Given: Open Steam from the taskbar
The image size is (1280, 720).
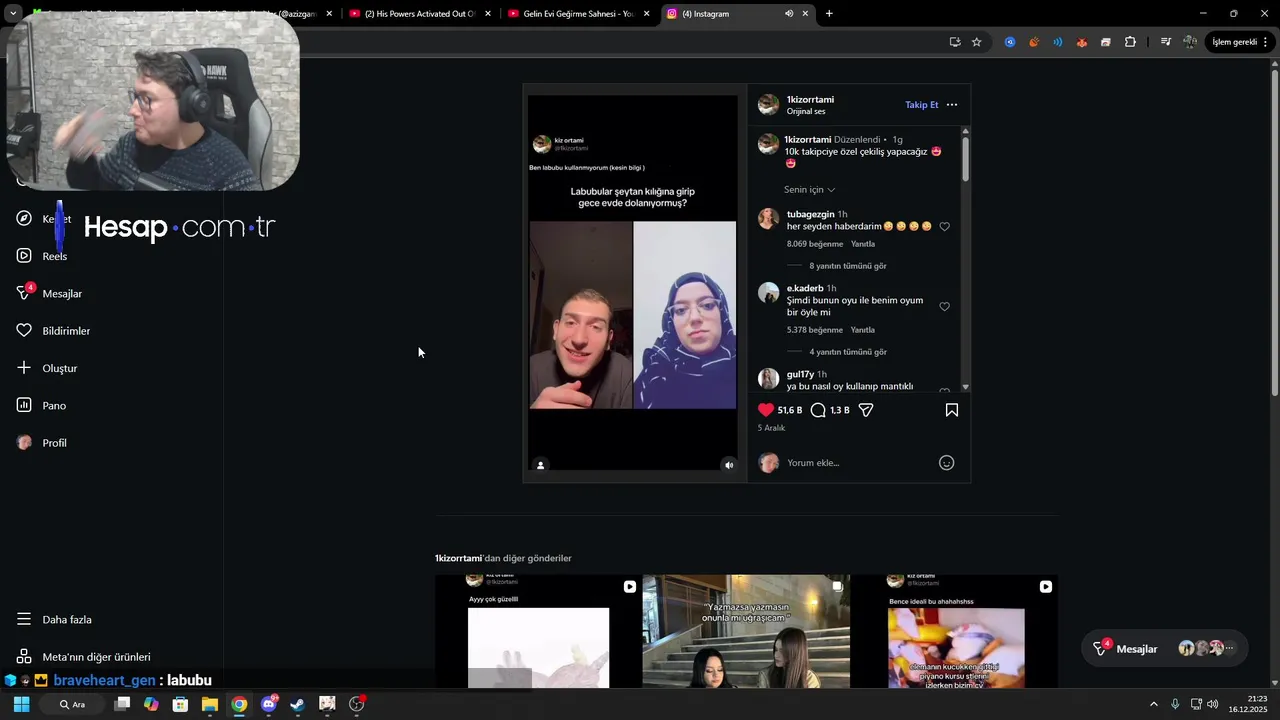Looking at the screenshot, I should pyautogui.click(x=297, y=704).
